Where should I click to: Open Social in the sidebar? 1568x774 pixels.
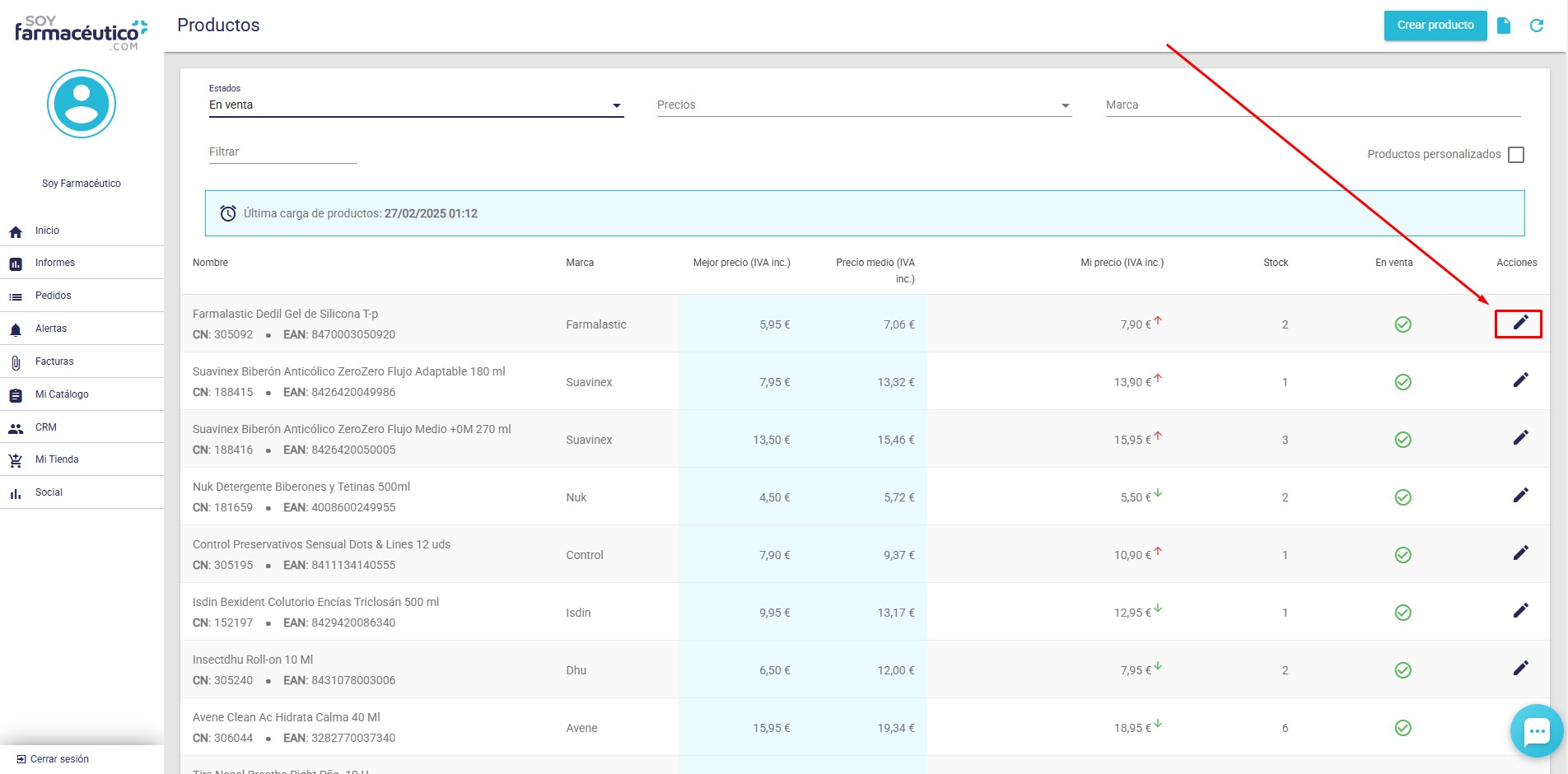(x=82, y=492)
